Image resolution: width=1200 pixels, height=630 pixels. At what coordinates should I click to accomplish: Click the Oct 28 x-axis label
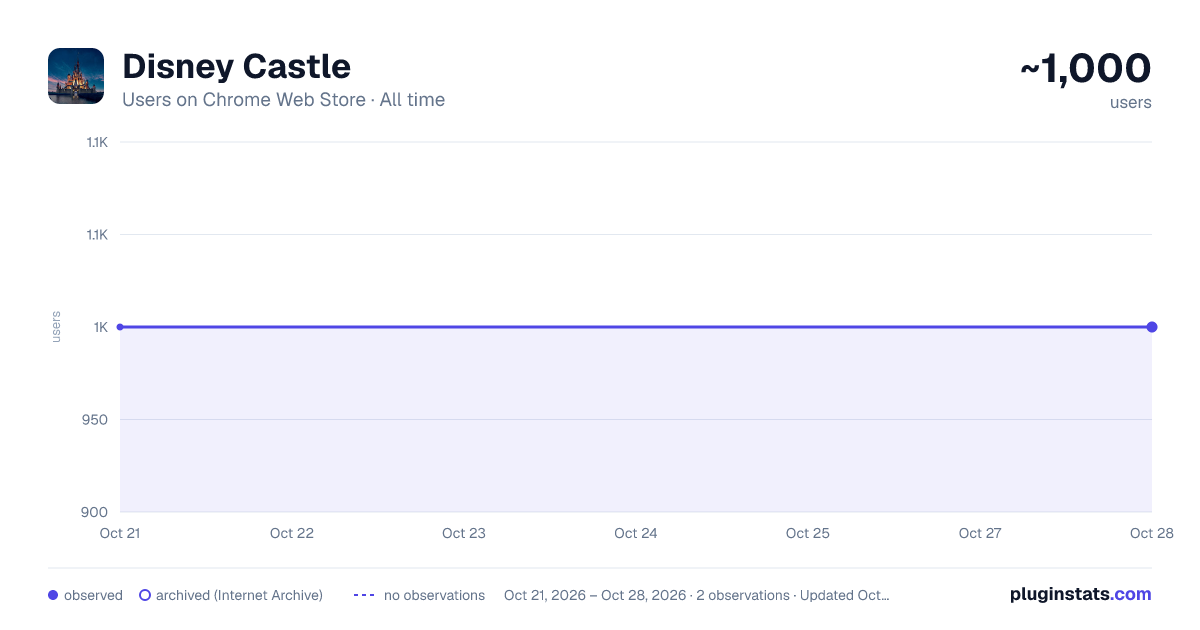[1150, 533]
